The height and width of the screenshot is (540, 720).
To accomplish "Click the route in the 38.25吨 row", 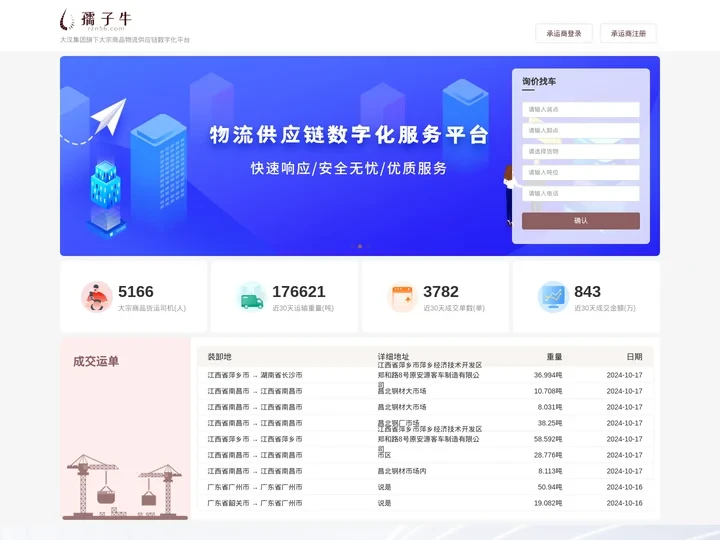I will click(x=255, y=423).
